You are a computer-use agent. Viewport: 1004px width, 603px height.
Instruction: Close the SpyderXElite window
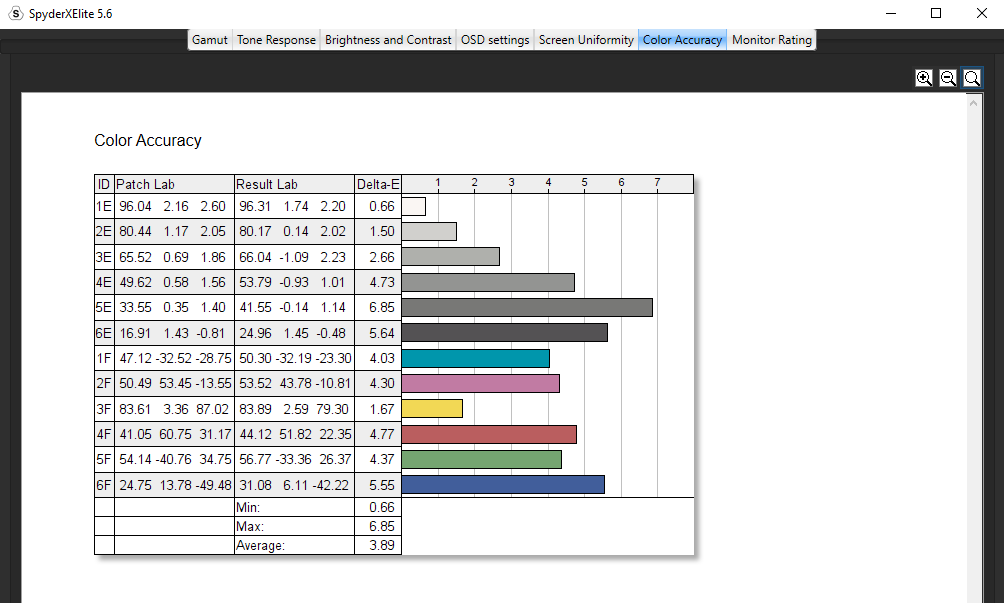[981, 13]
